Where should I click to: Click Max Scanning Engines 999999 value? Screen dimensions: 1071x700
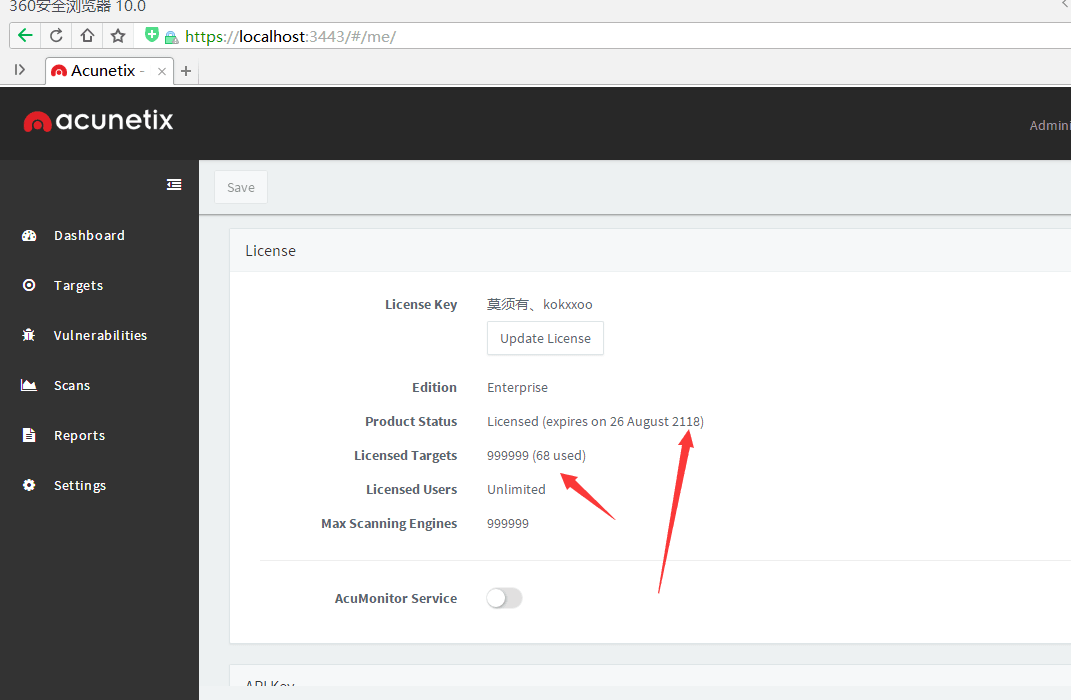point(507,524)
